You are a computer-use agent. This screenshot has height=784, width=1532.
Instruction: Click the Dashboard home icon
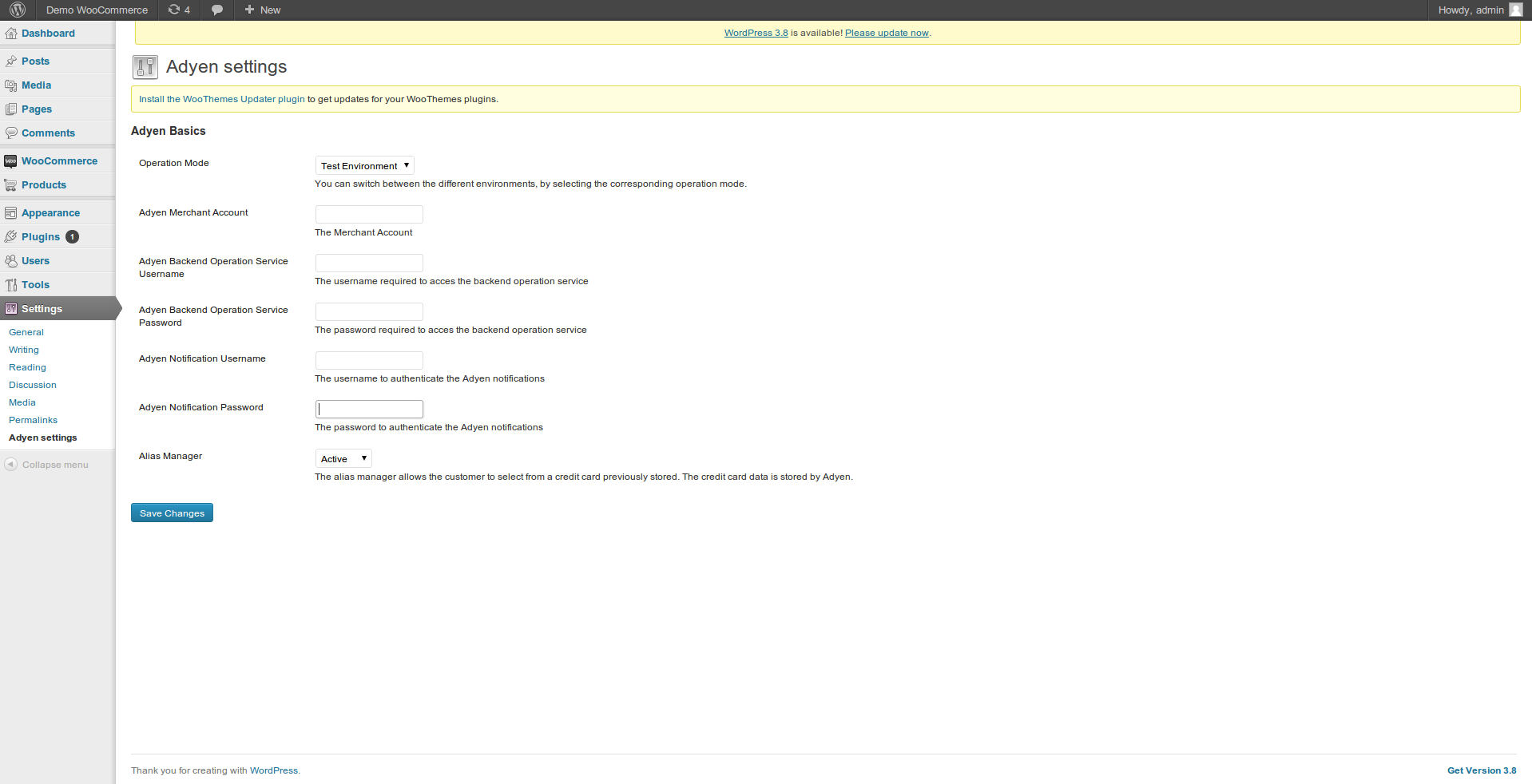pos(11,34)
